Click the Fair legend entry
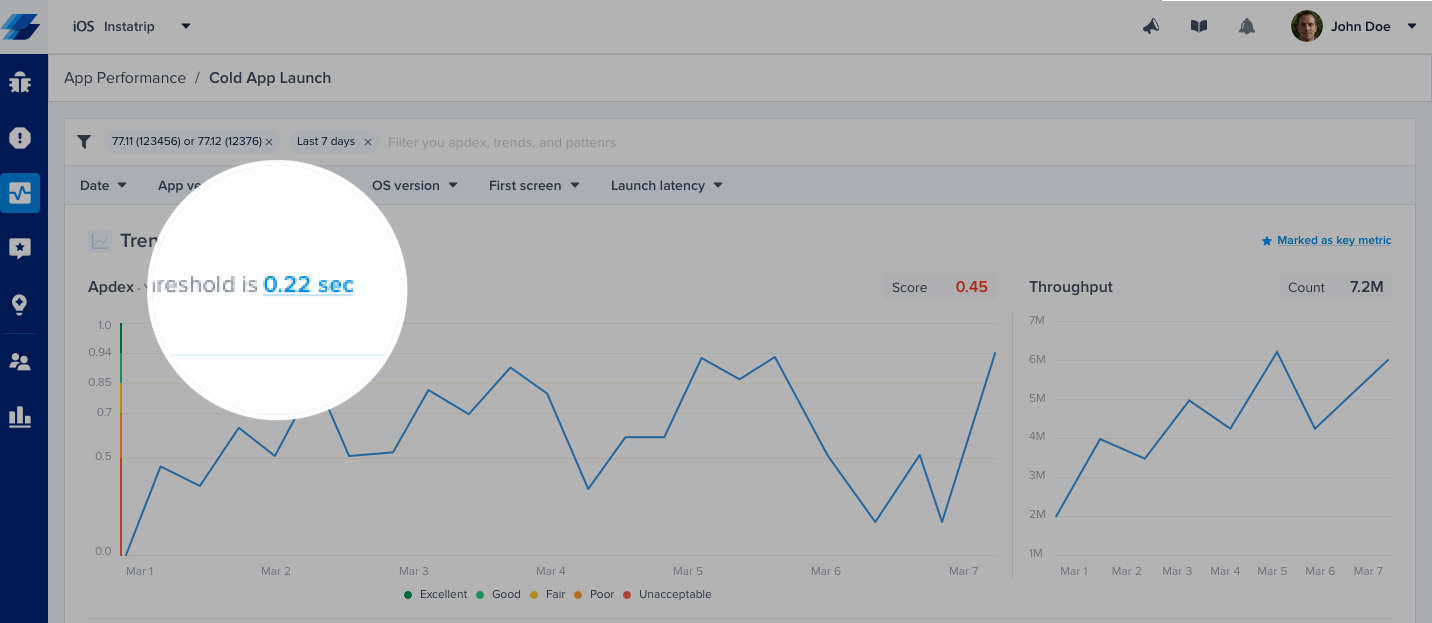The height and width of the screenshot is (623, 1432). point(547,595)
